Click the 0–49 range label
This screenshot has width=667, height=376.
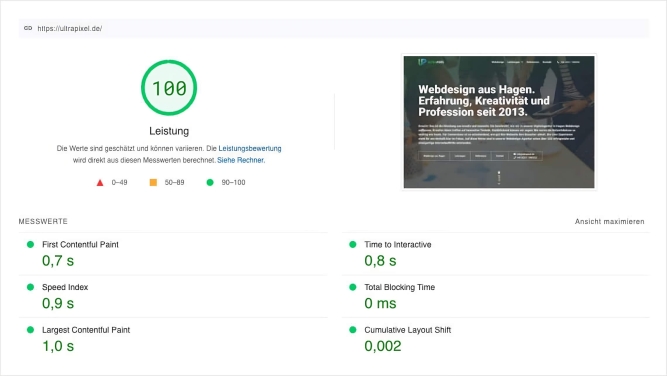click(120, 182)
